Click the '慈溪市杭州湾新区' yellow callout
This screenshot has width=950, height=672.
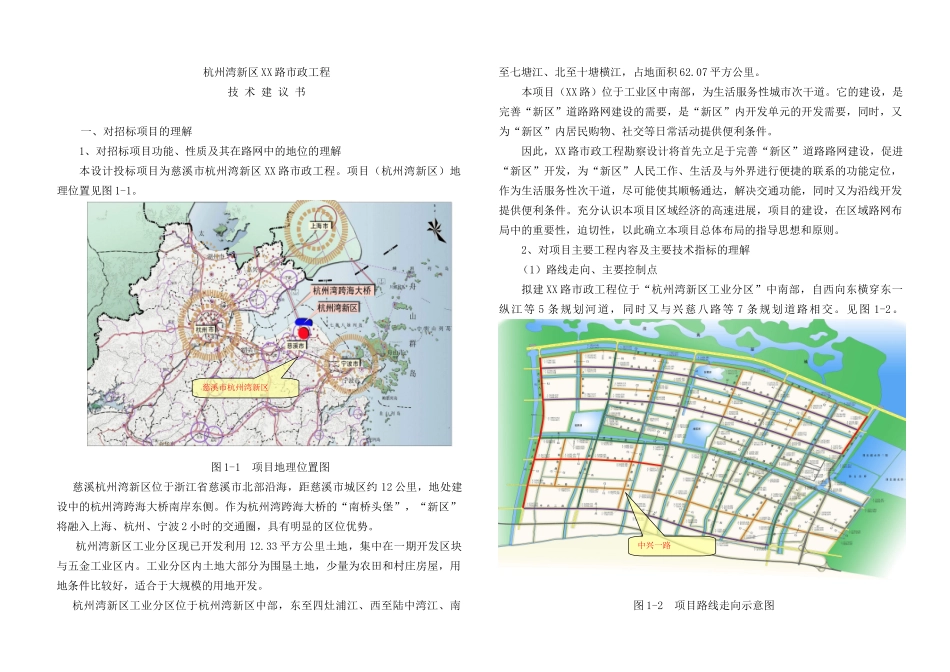(245, 387)
